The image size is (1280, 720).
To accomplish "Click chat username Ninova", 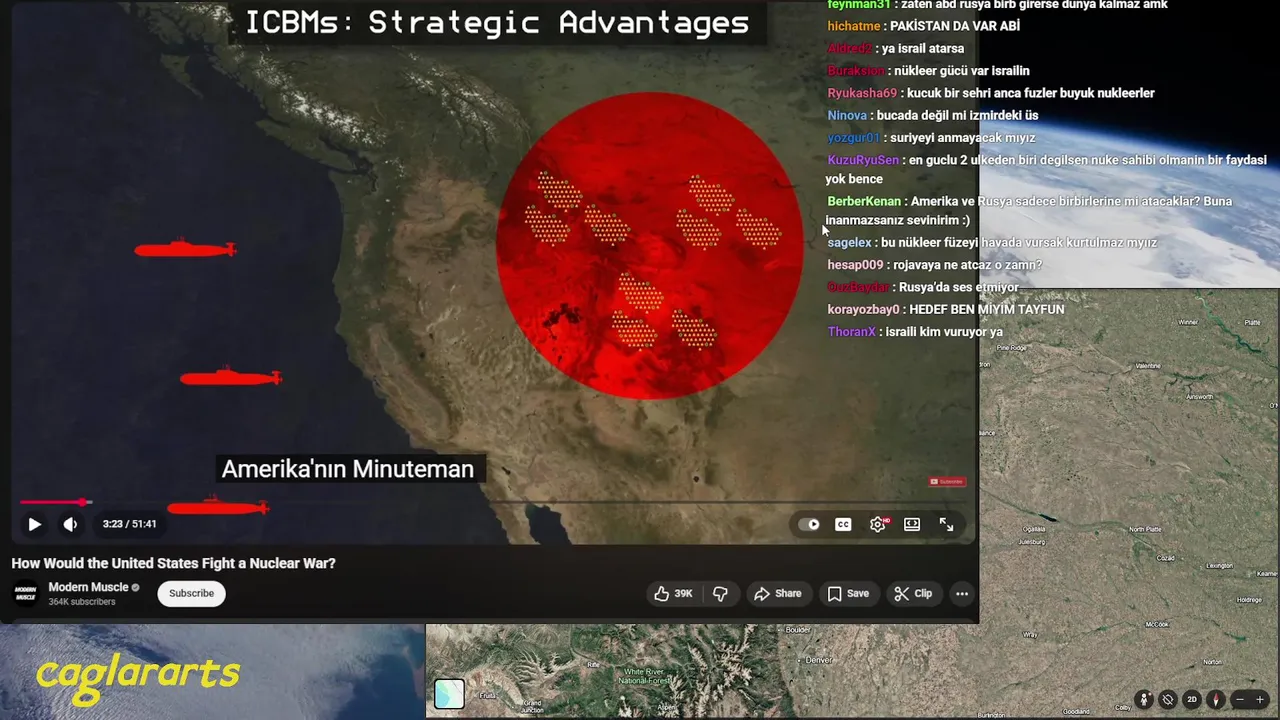I will click(847, 116).
